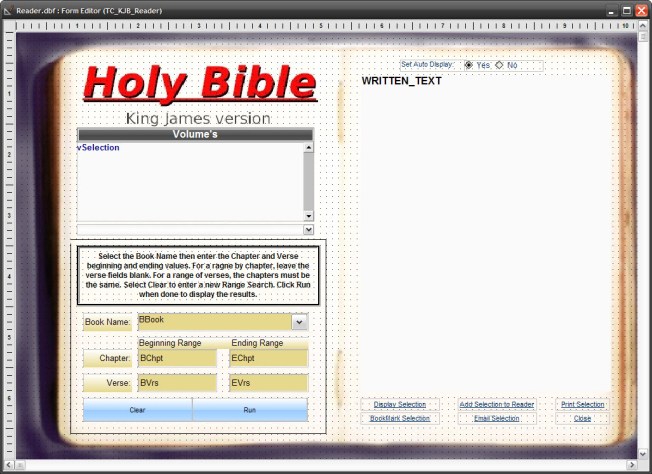Screen dimensions: 652x474
Task: Click the beginning Verse BVrs field
Action: [177, 383]
